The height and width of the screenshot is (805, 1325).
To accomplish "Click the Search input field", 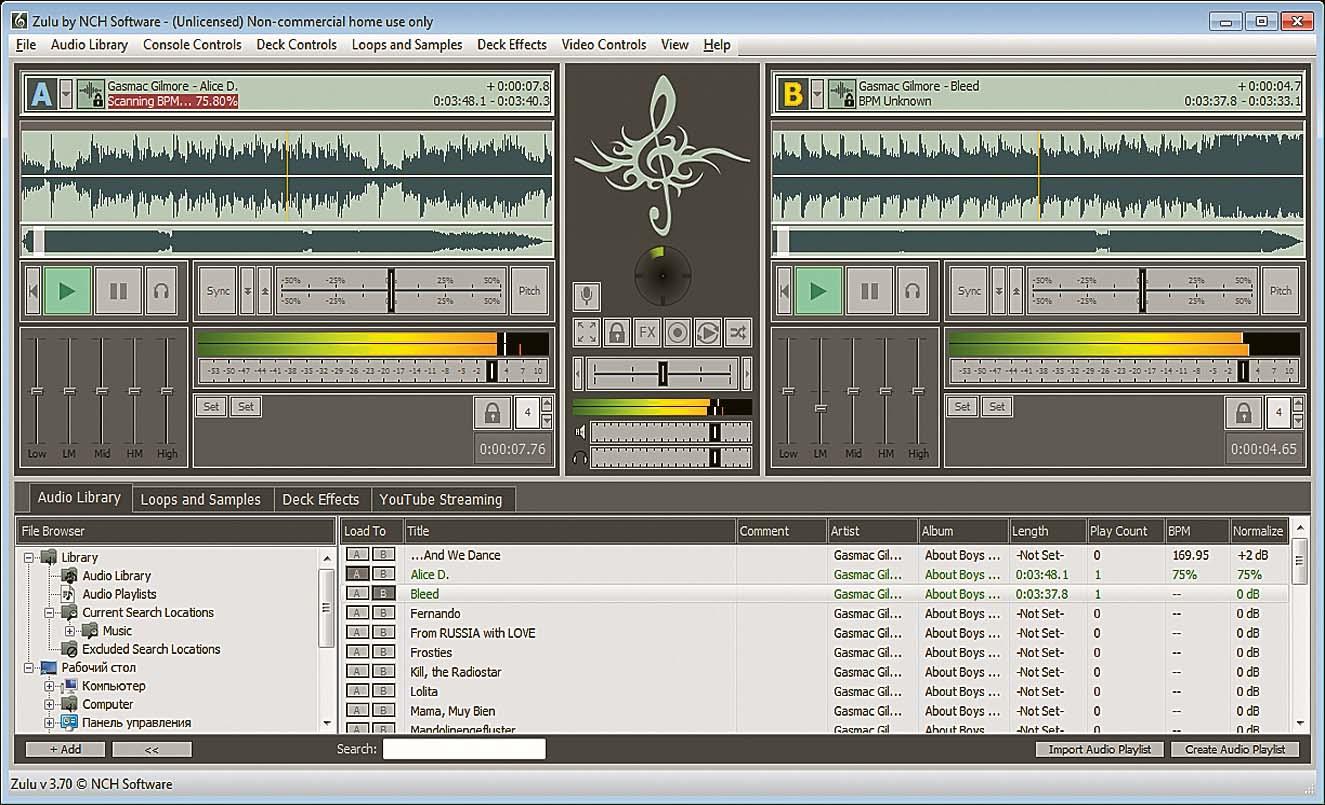I will click(464, 749).
